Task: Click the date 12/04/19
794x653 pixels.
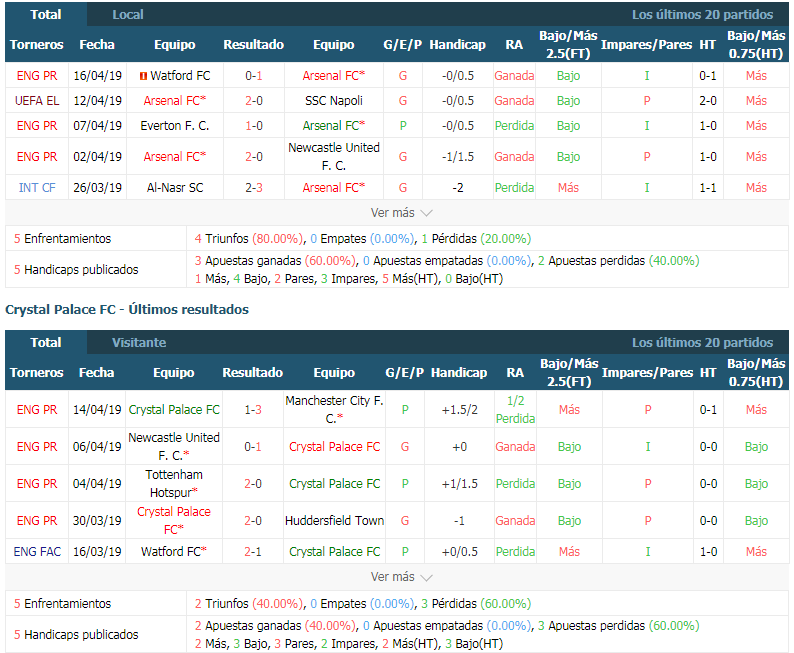Action: tap(97, 100)
